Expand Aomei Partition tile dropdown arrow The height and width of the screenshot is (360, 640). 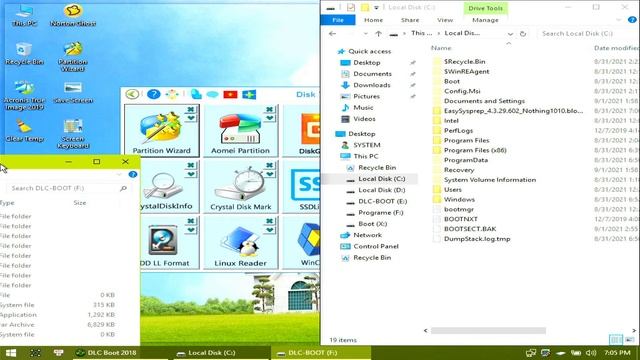[x=269, y=118]
